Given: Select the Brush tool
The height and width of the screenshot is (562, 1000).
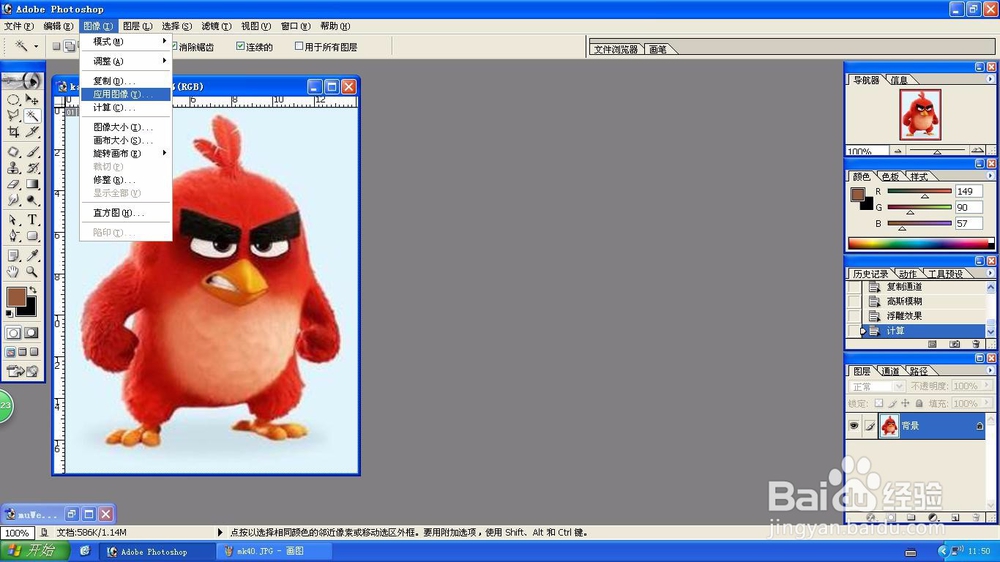Looking at the screenshot, I should click(32, 152).
